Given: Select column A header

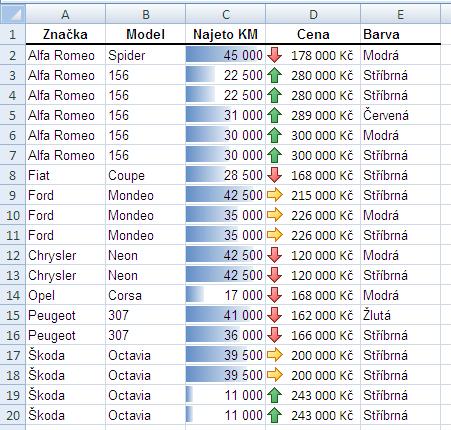Looking at the screenshot, I should [x=66, y=14].
